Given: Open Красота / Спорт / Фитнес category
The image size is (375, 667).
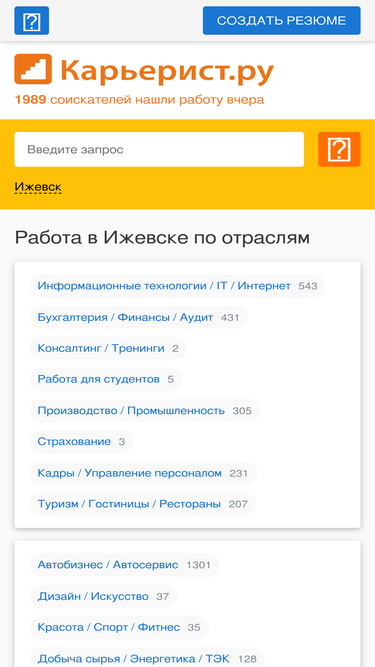Looking at the screenshot, I should [119, 627].
